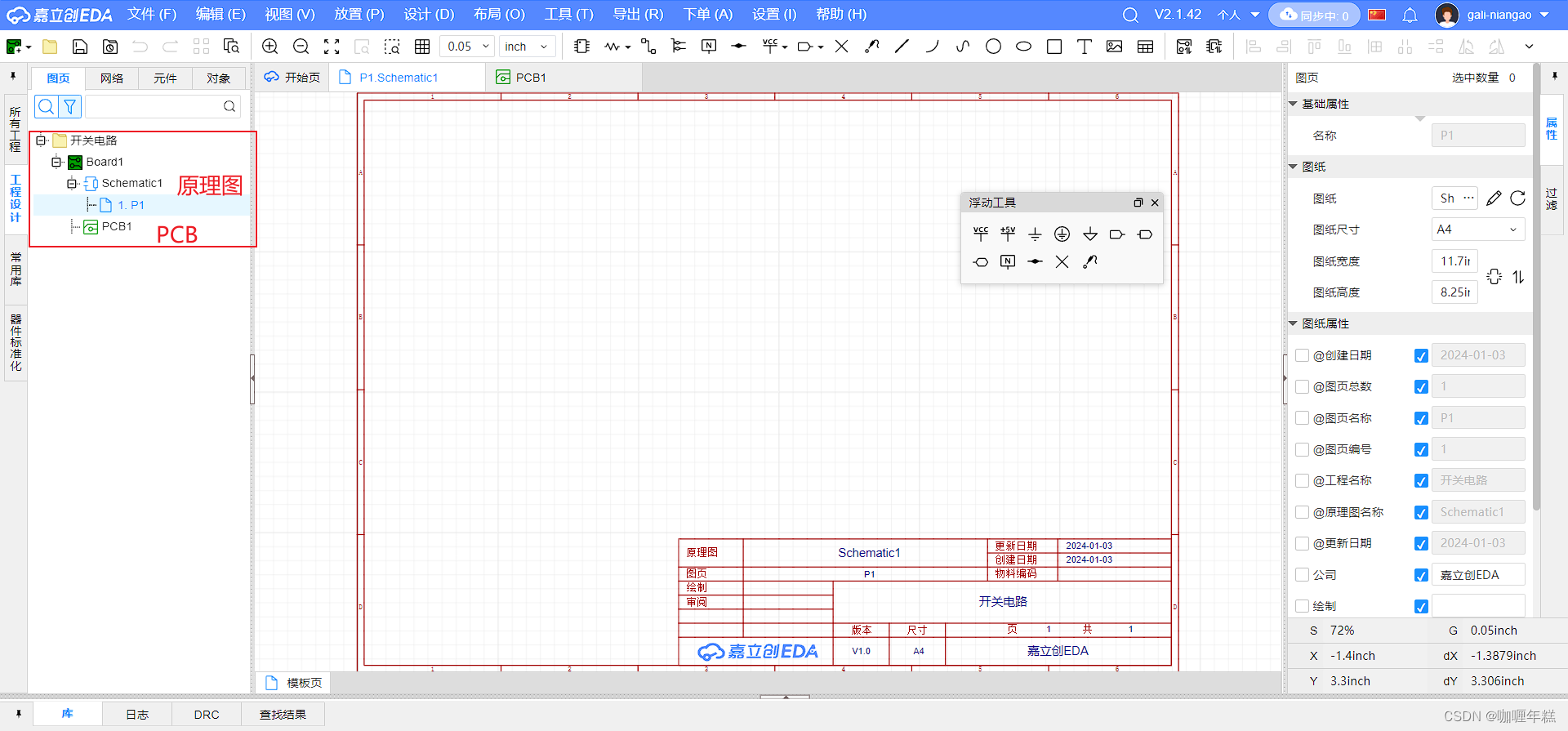Screen dimensions: 1568x731
Task: Open the notifications bell icon
Action: point(1410,15)
